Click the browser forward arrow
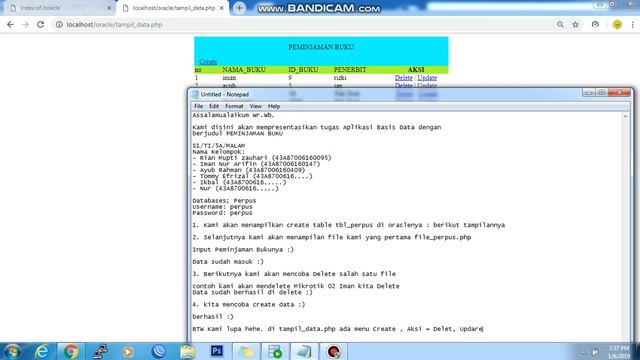Screen dimensions: 640x360 click(25, 24)
